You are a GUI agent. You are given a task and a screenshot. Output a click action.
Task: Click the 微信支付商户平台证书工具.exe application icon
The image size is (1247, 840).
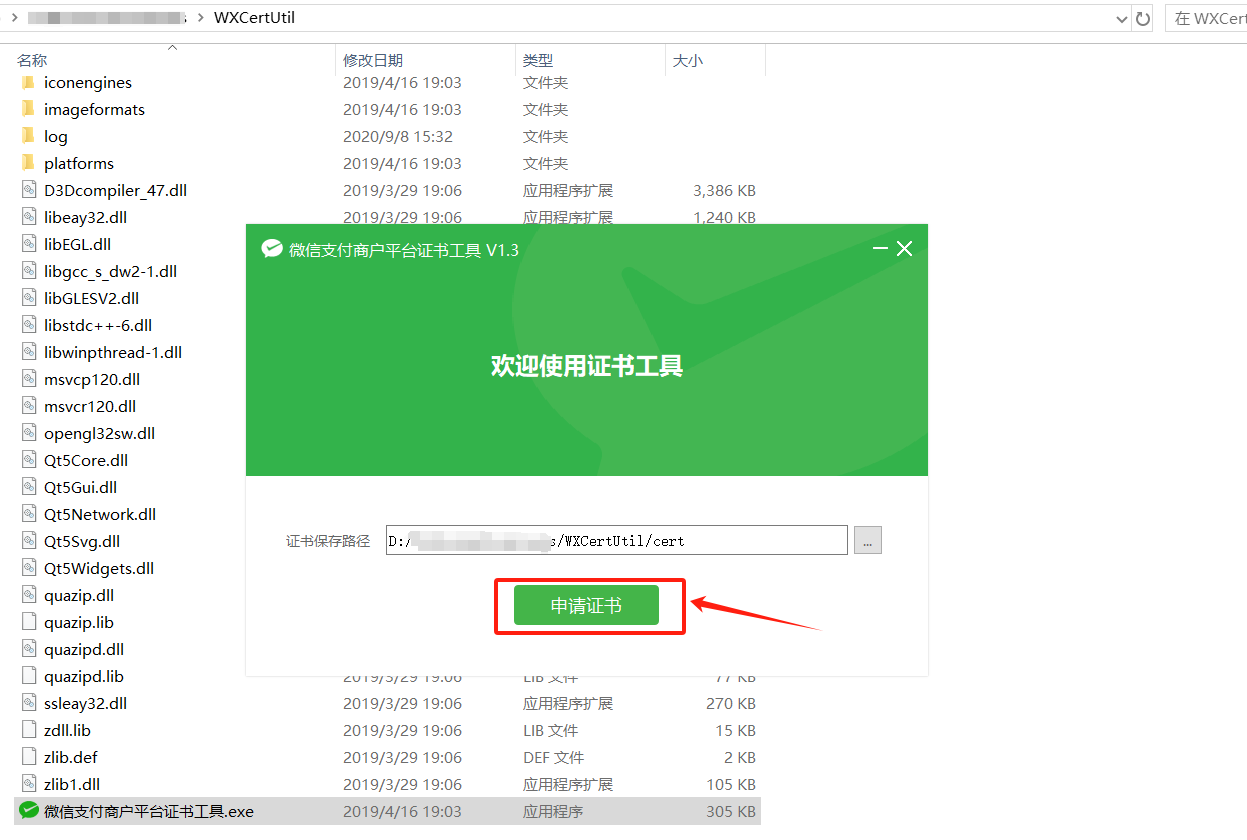28,811
